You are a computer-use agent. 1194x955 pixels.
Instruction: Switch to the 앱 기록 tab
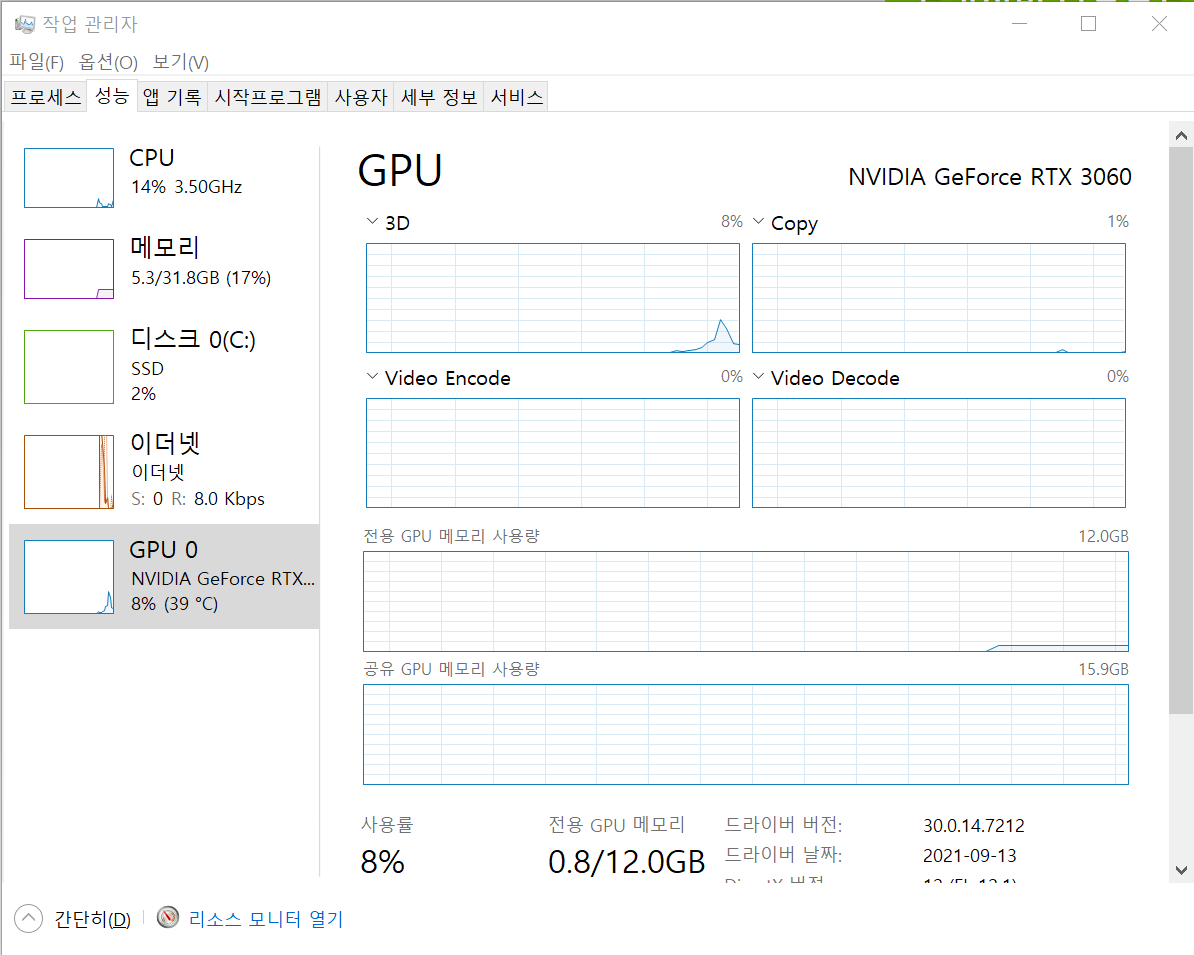[x=172, y=97]
